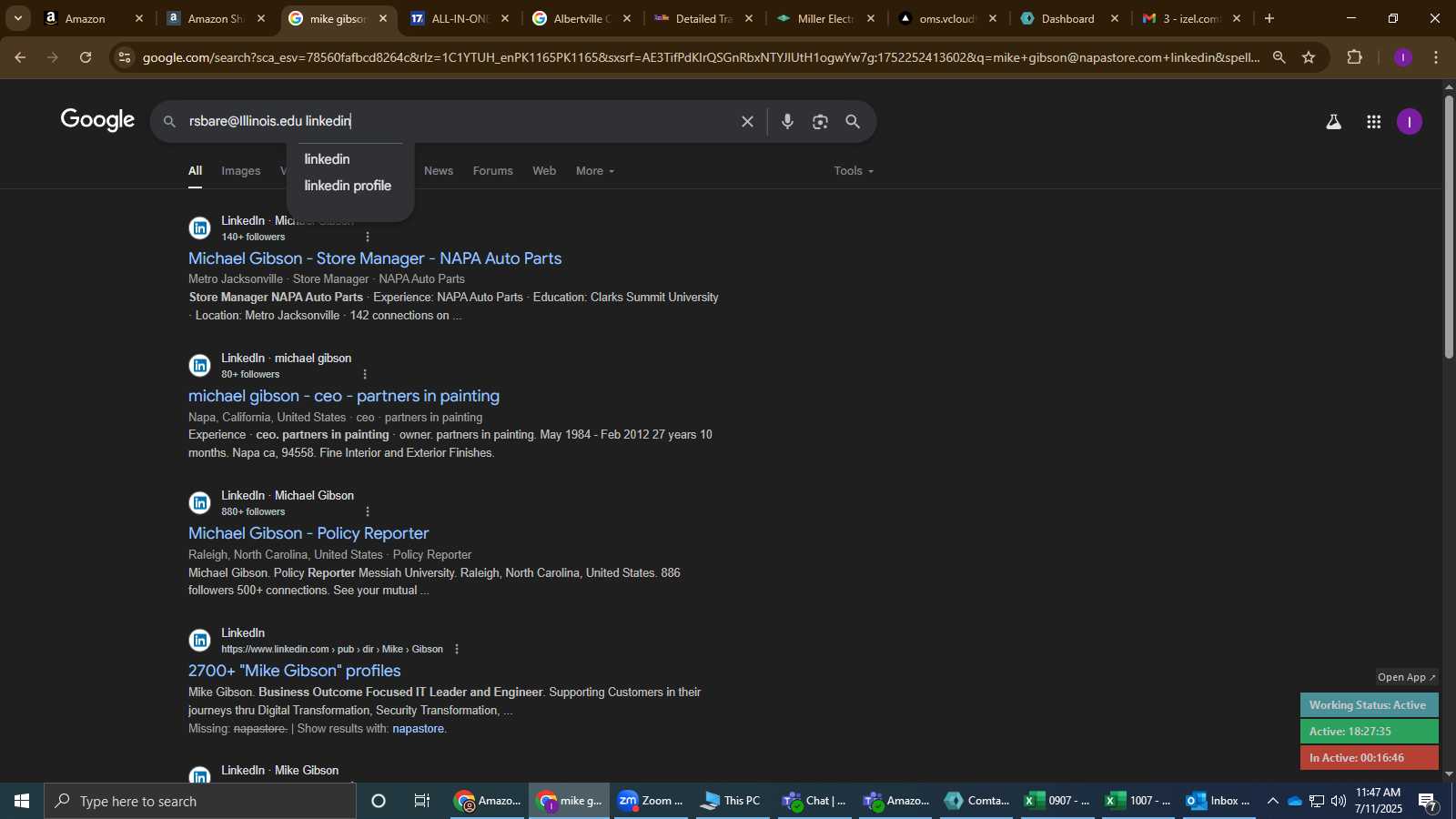This screenshot has height=819, width=1456.
Task: Open the clock showing 11:47 AM
Action: point(1378,801)
